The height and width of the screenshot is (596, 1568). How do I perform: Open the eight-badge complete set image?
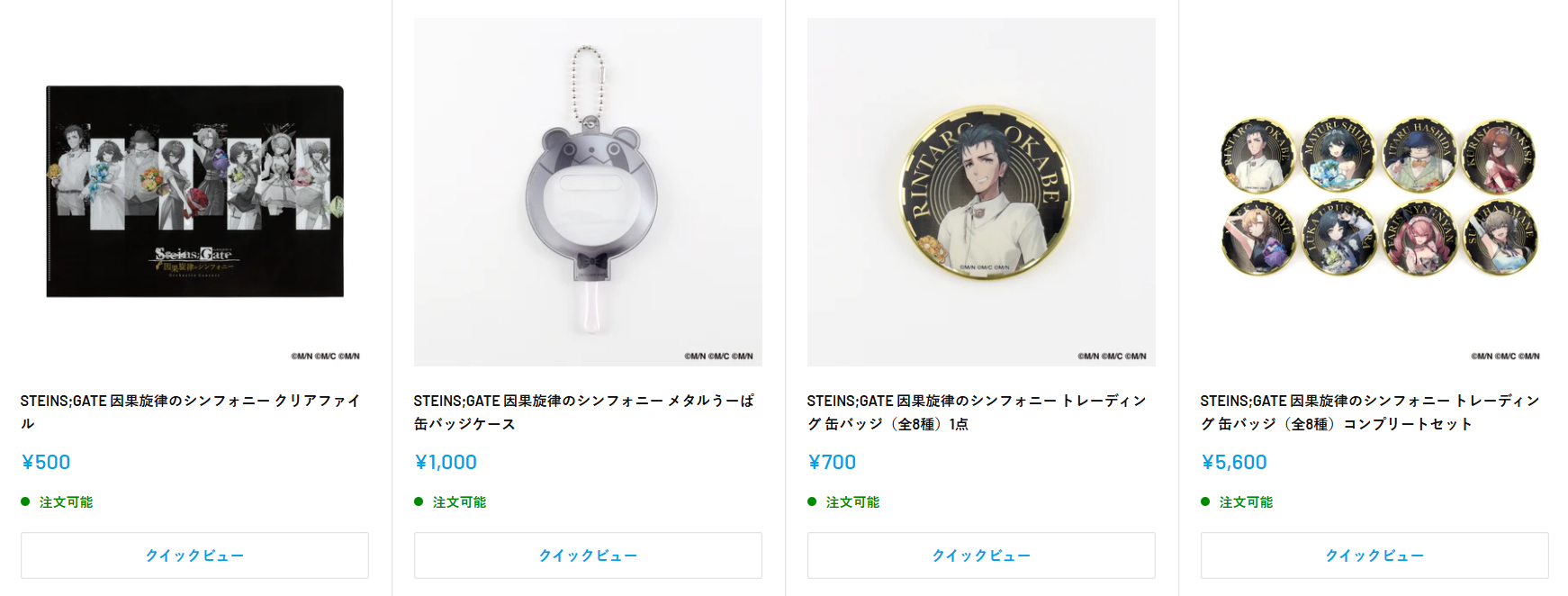(1374, 192)
